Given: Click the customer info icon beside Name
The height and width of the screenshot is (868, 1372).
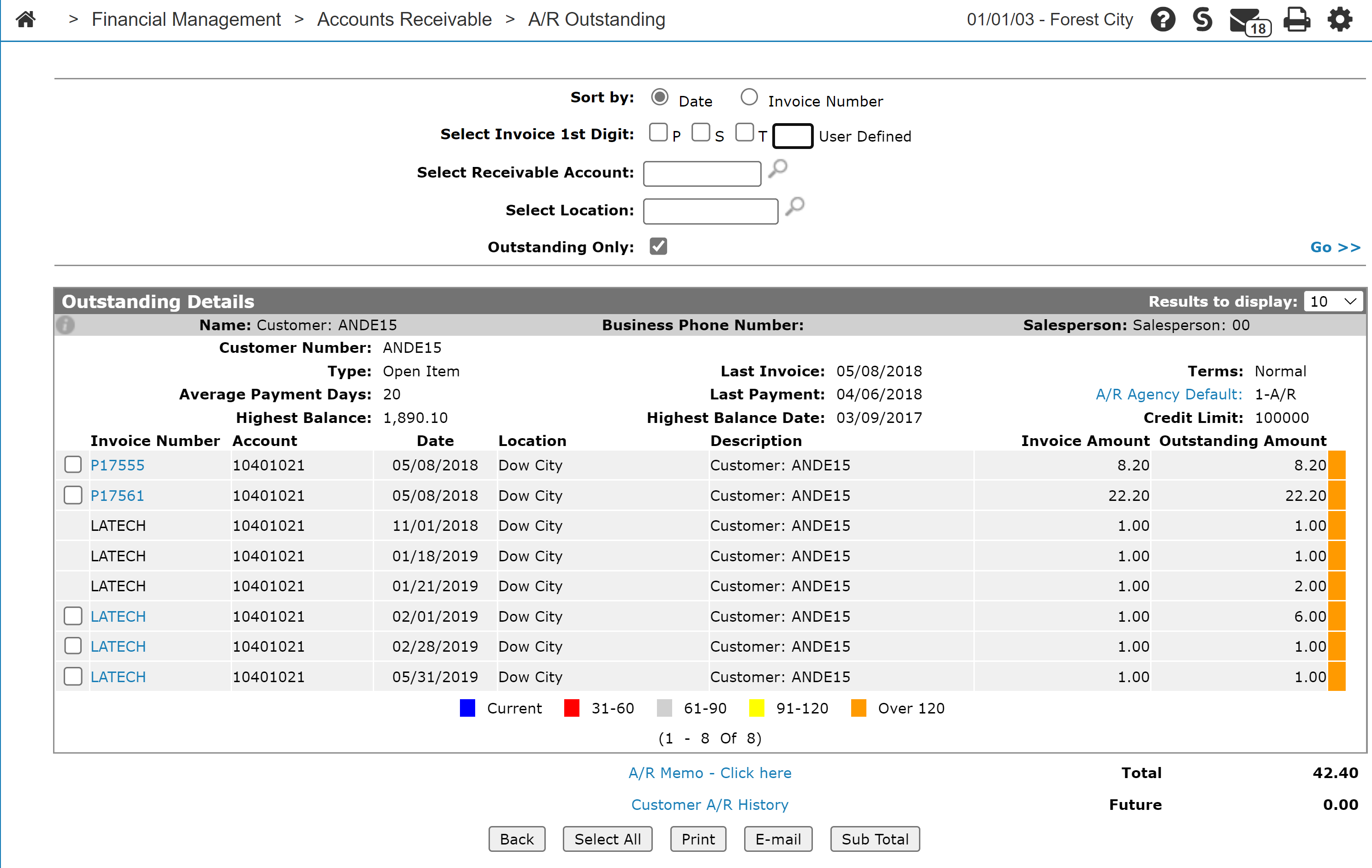Looking at the screenshot, I should click(66, 325).
